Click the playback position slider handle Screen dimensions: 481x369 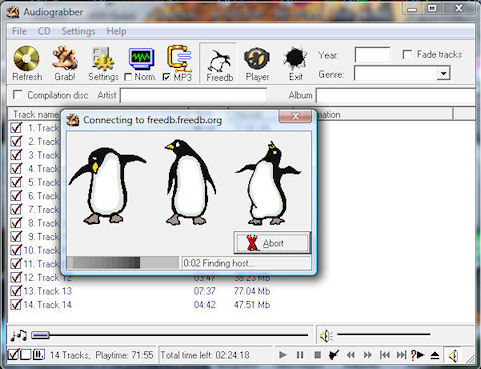pyautogui.click(x=40, y=335)
